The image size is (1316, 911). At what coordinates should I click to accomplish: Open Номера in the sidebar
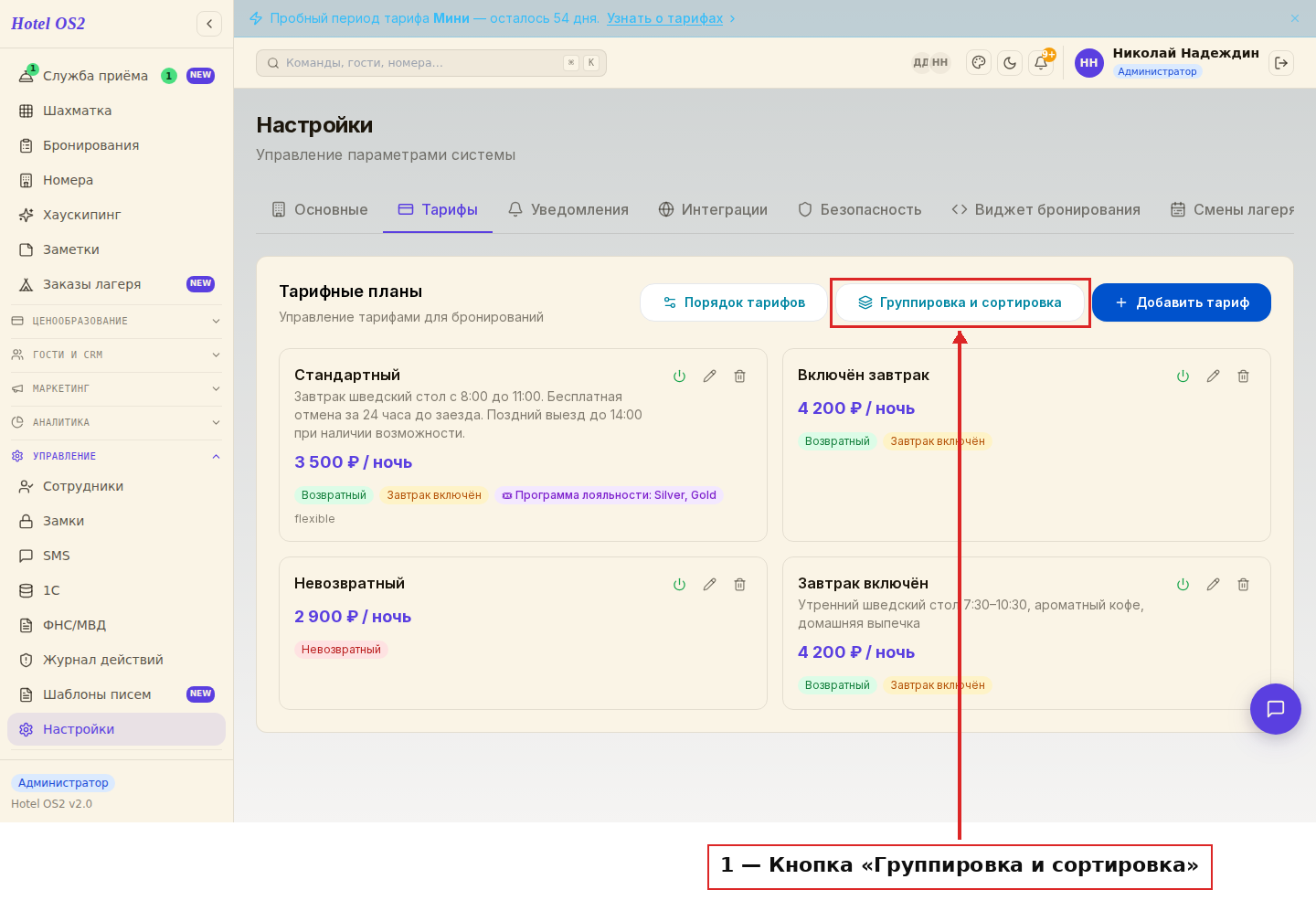point(116,180)
